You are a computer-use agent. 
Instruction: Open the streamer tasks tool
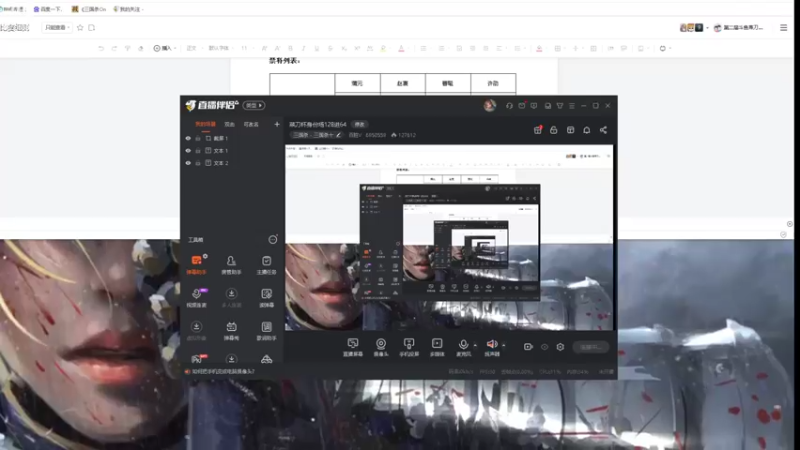tap(266, 265)
